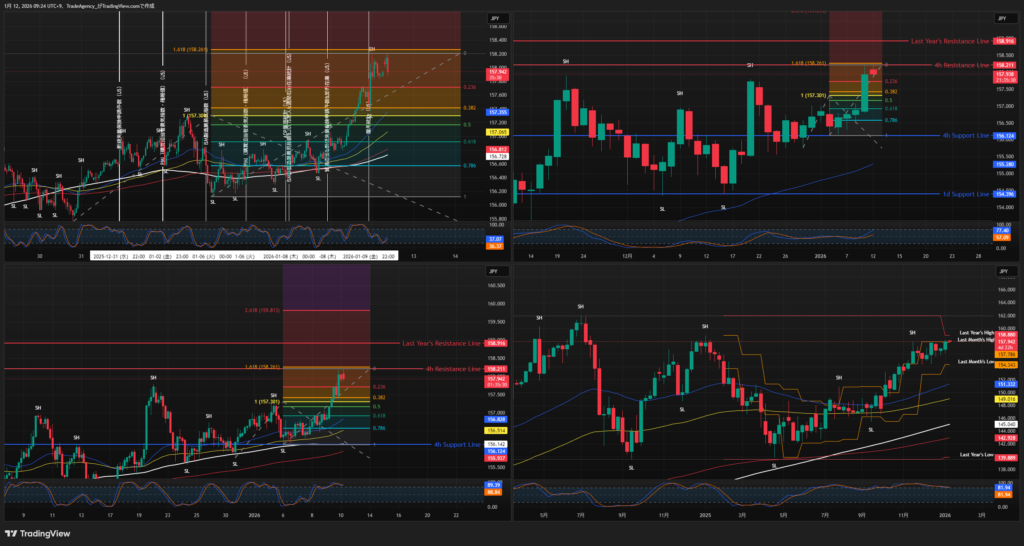
Task: Click the 1.618 (158.261) Fibonacci label in the top-left chart
Action: (190, 50)
